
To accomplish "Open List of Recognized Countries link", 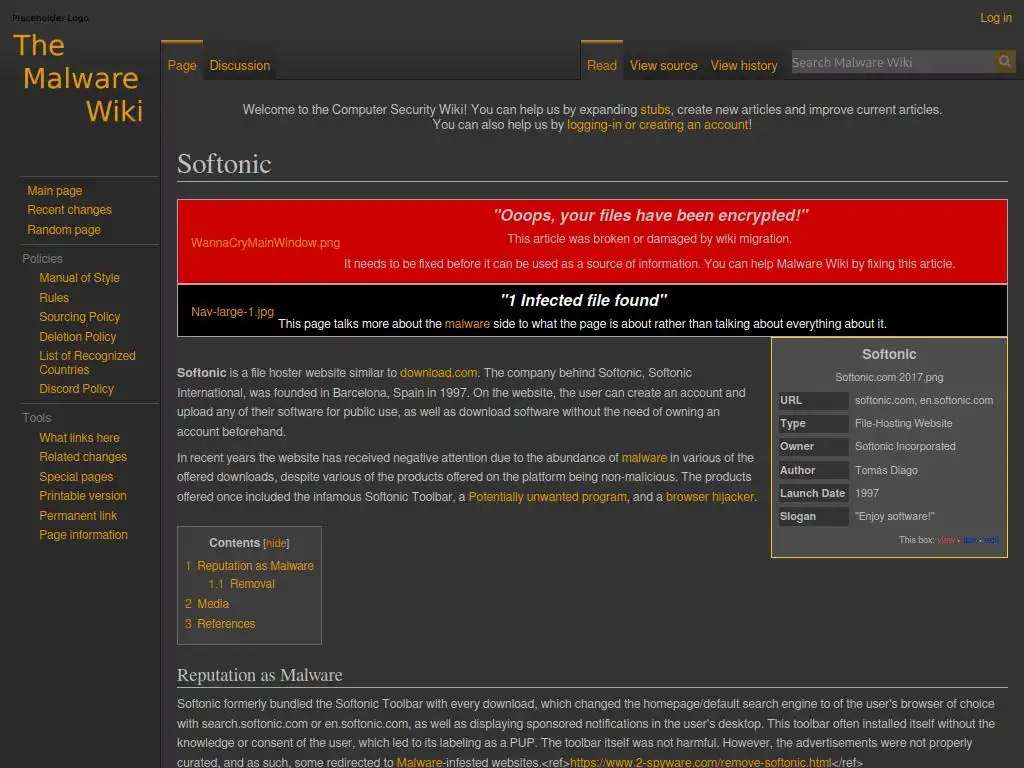I will 87,362.
